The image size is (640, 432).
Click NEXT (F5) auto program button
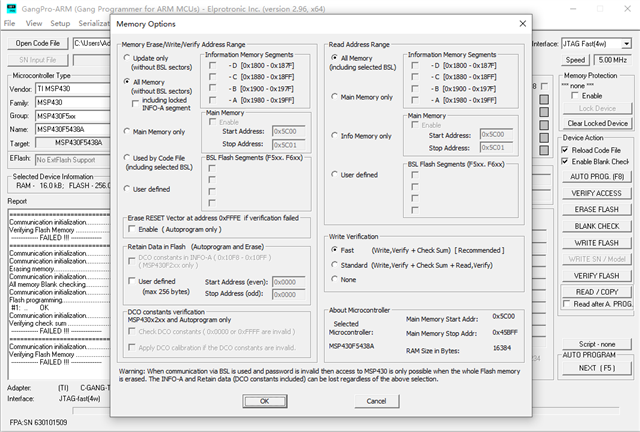pyautogui.click(x=596, y=368)
